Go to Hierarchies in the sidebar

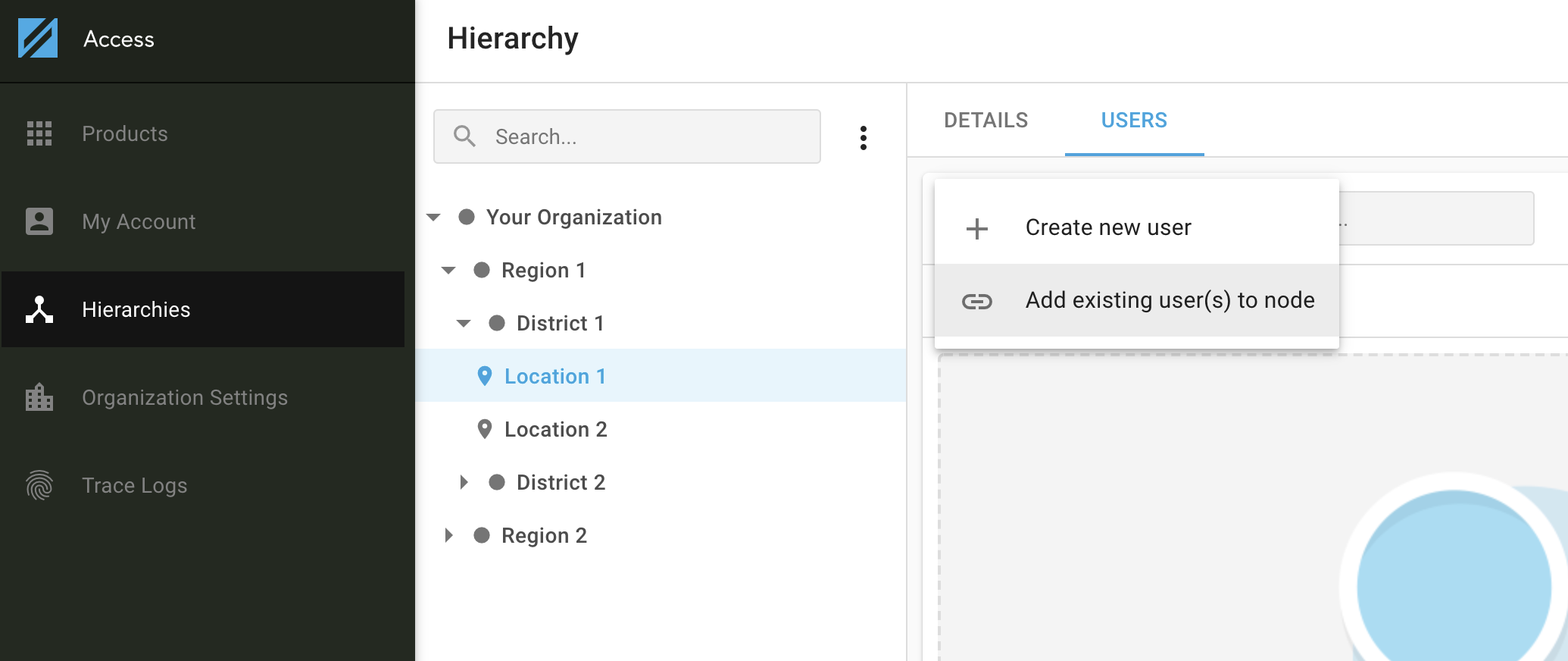(x=203, y=309)
